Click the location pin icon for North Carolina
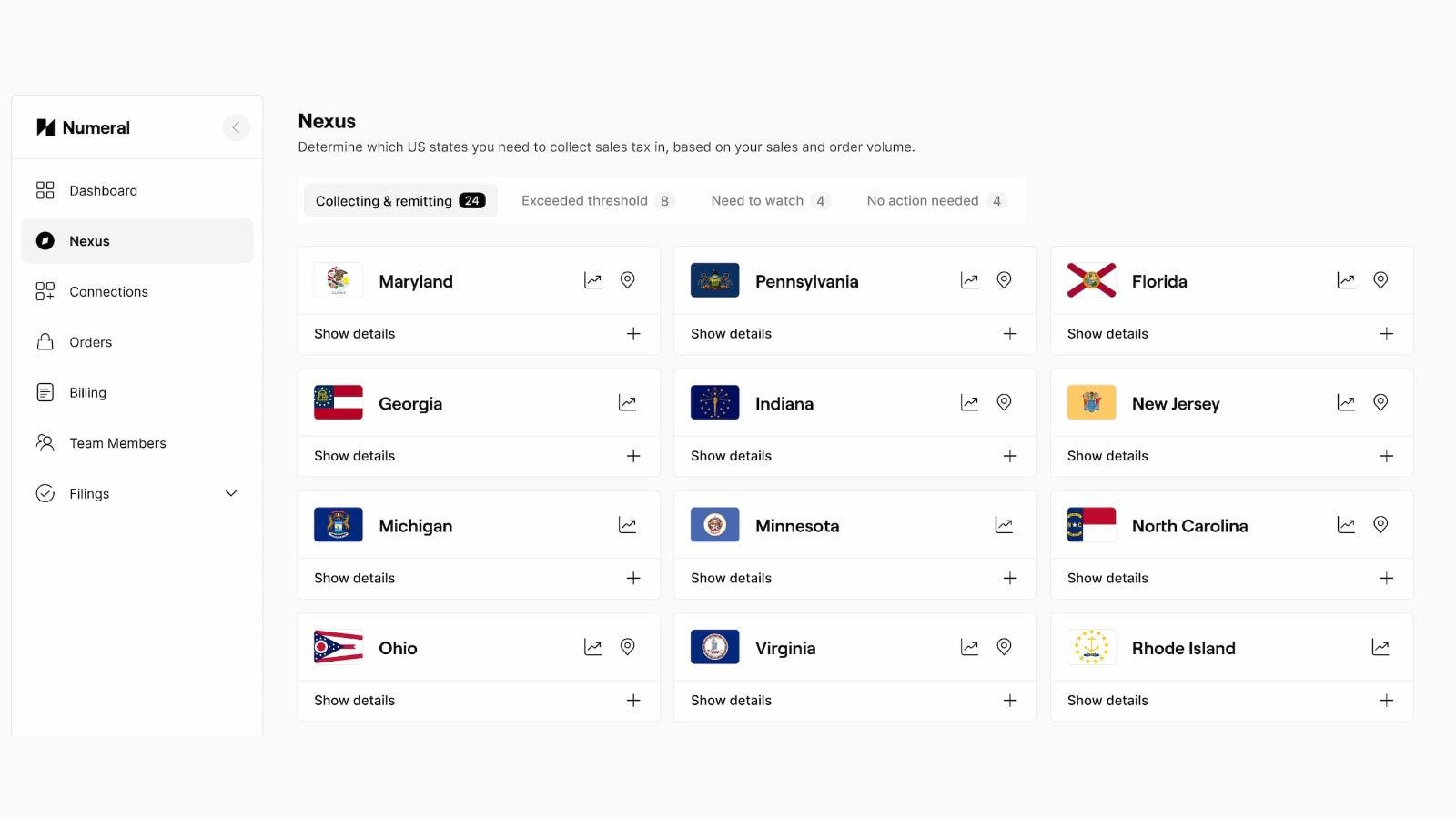Viewport: 1456px width, 819px height. tap(1380, 524)
